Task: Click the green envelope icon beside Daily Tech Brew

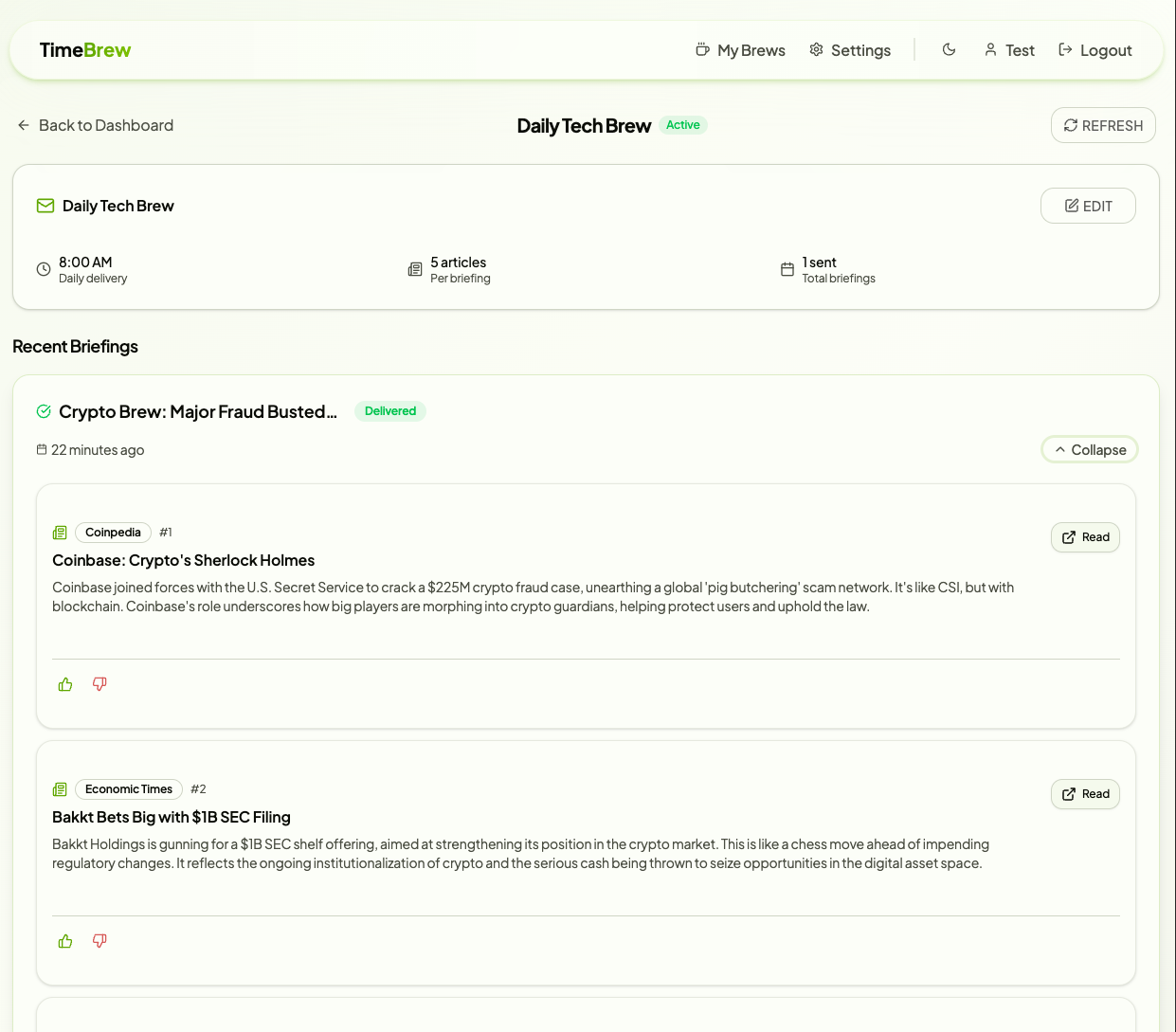Action: coord(45,206)
